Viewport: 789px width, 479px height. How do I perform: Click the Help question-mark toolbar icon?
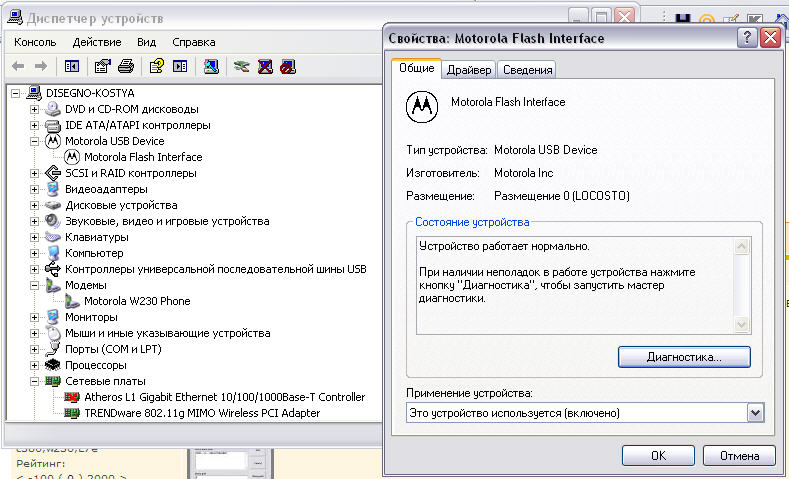pos(156,66)
